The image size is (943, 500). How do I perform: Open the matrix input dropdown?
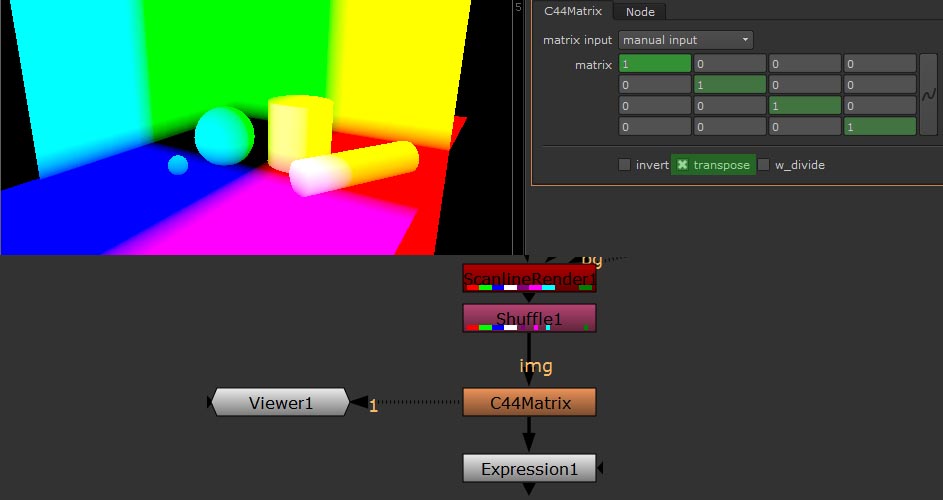click(x=685, y=40)
